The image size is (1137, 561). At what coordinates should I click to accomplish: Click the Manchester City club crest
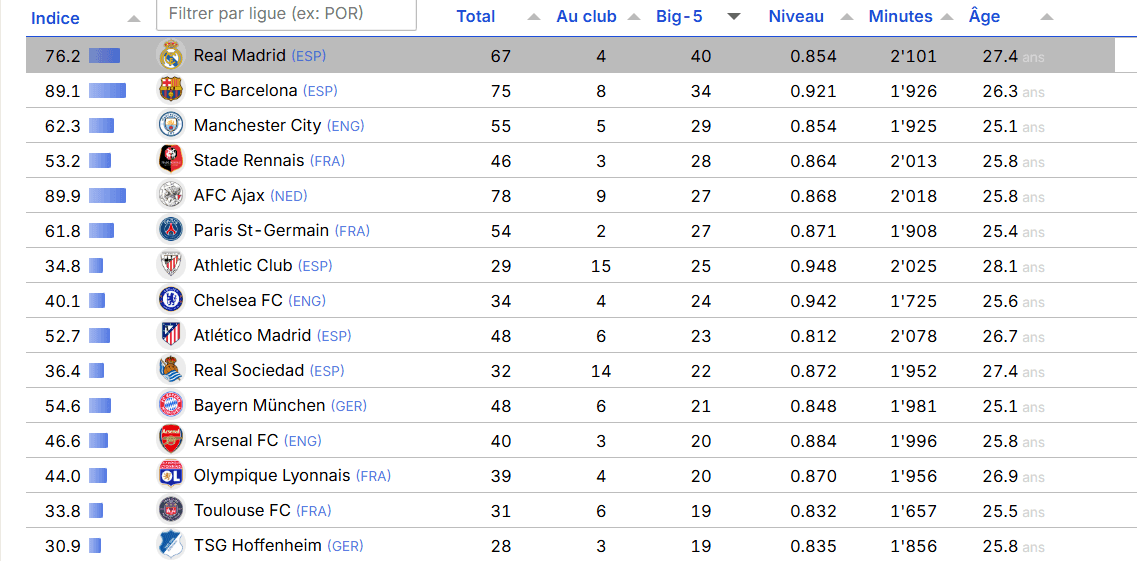[171, 125]
